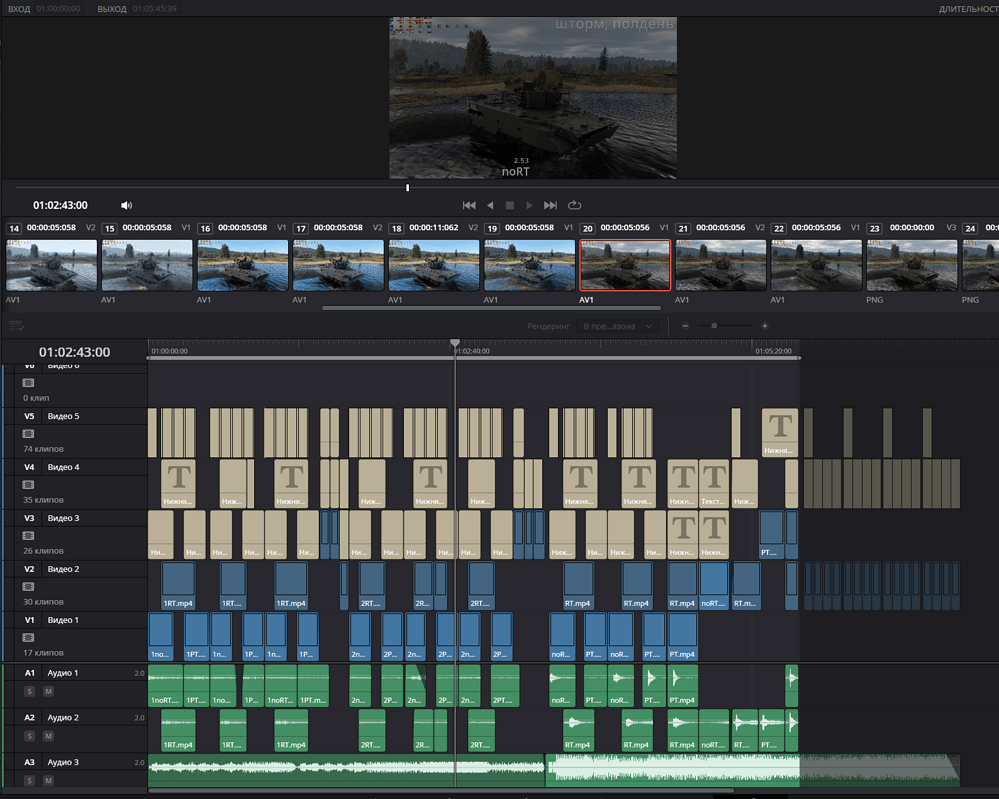Jump to the first frame

[x=469, y=205]
